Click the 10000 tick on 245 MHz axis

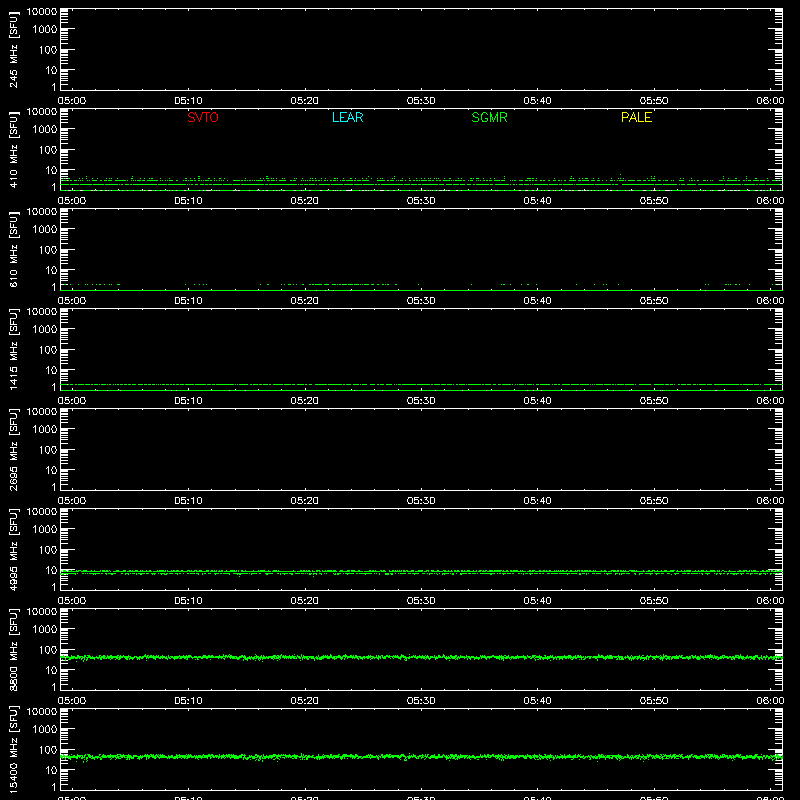click(42, 12)
